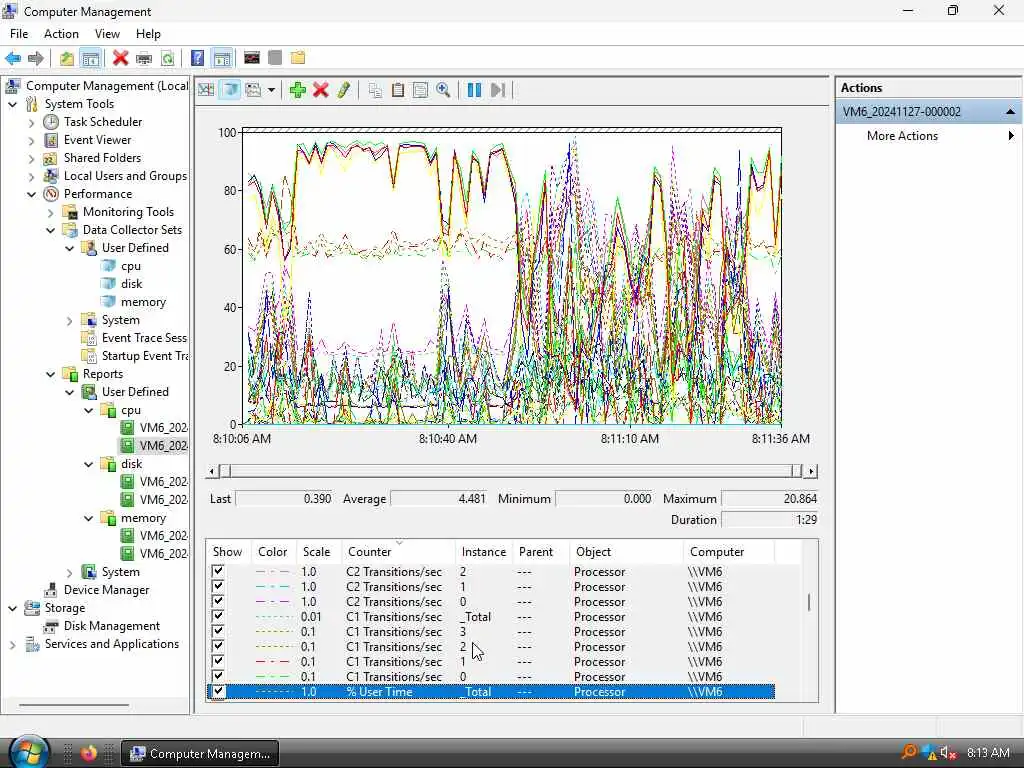Uncheck Show for C1 Transitions/sec instance 2
1024x768 pixels.
tap(218, 646)
